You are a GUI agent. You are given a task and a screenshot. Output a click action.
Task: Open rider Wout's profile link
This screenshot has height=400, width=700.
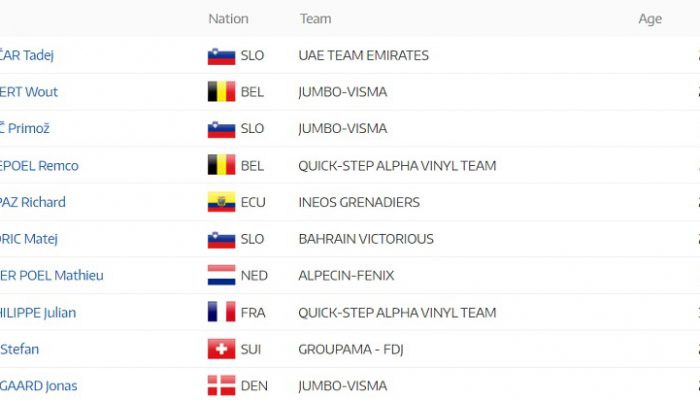[29, 92]
